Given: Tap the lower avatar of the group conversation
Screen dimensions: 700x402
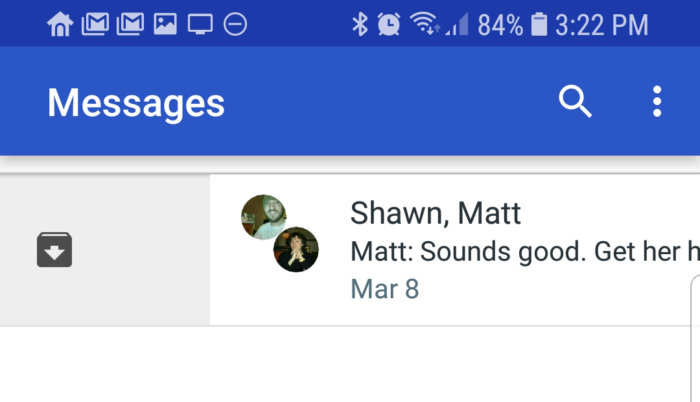Looking at the screenshot, I should coord(296,250).
